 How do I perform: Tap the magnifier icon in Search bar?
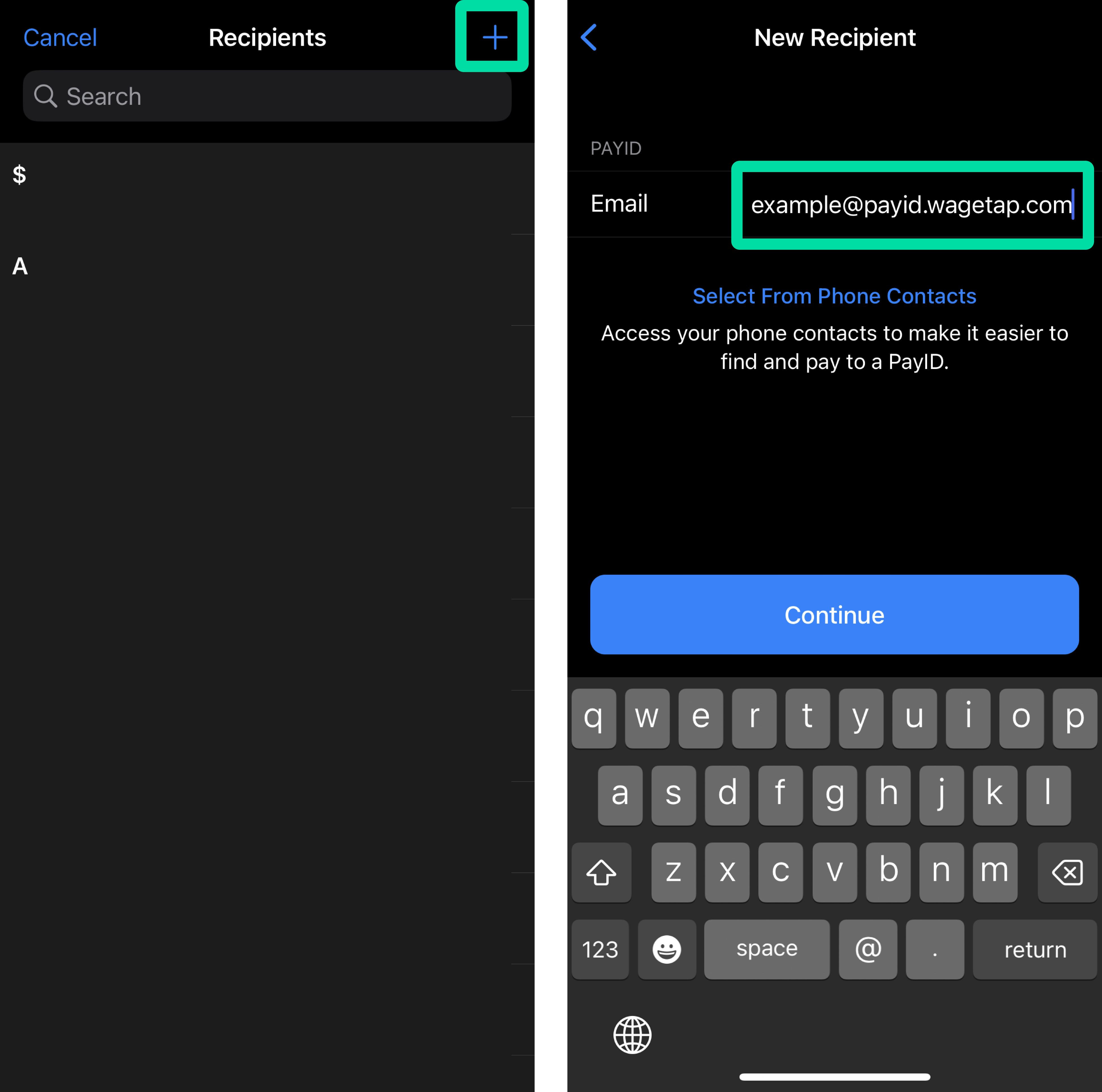click(45, 96)
